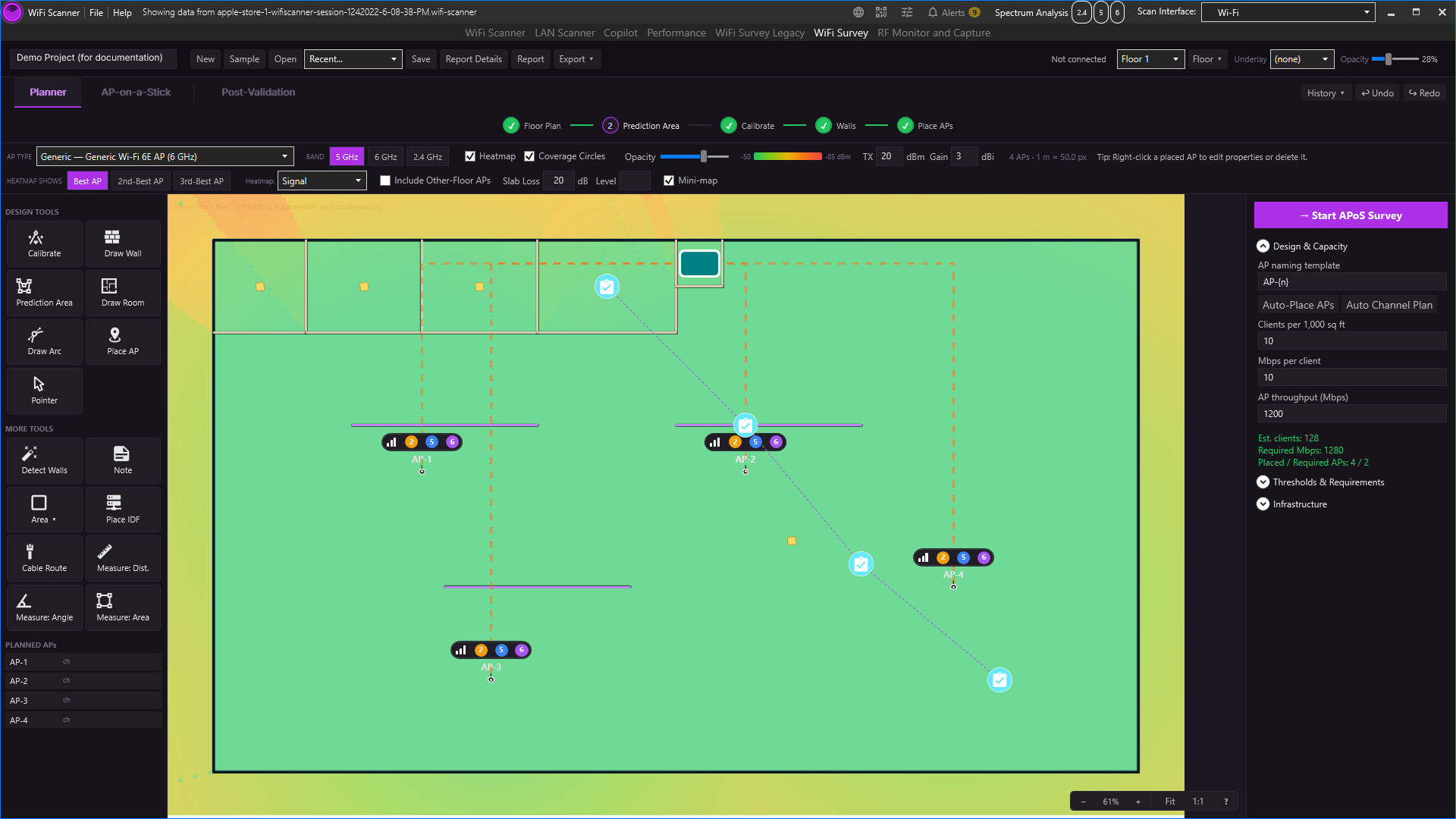Click the purple 6 band badge on AP-3

pyautogui.click(x=522, y=650)
